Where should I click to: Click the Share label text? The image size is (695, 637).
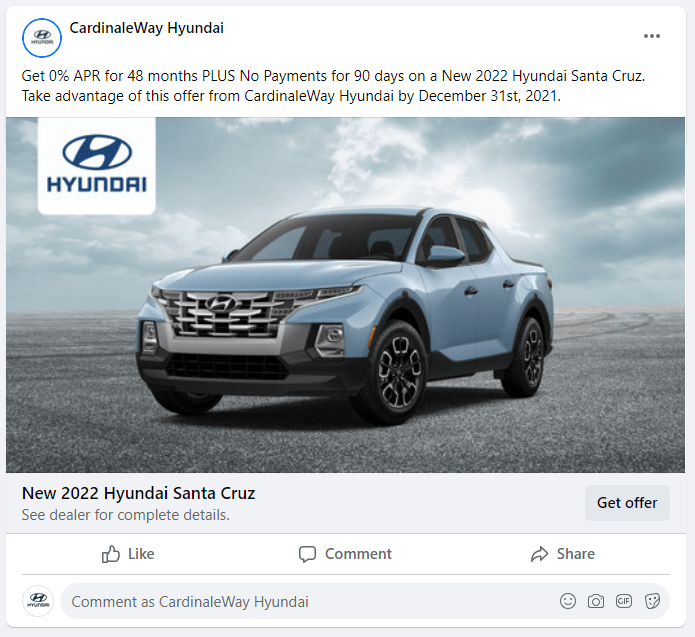point(576,554)
